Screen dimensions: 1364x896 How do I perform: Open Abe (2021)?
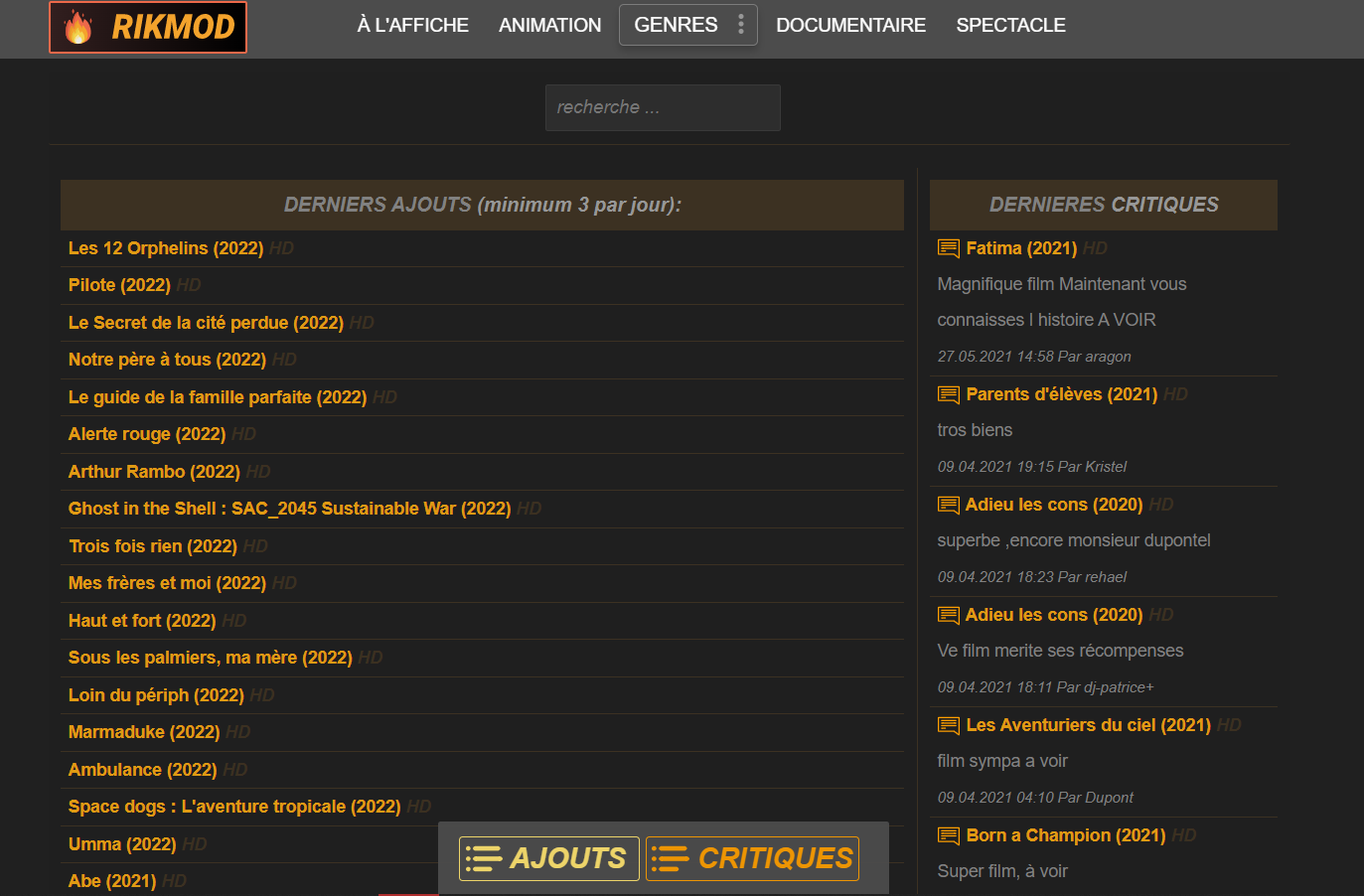click(112, 881)
